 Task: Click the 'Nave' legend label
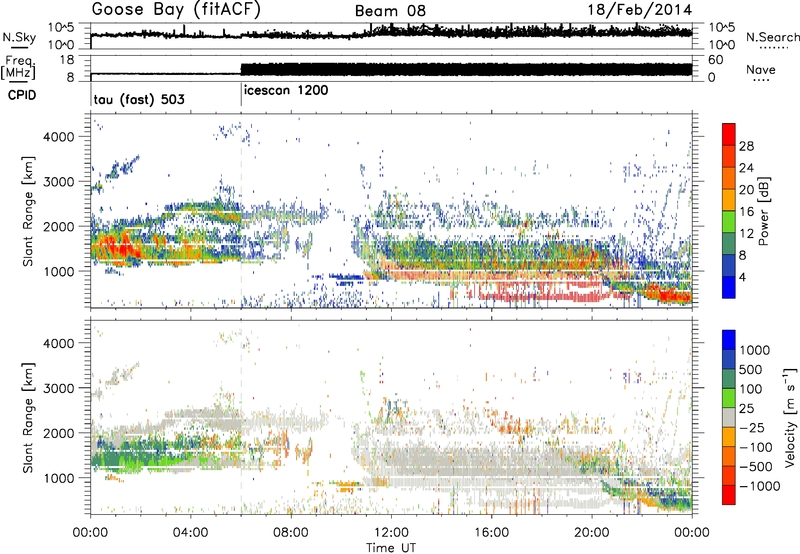point(761,69)
